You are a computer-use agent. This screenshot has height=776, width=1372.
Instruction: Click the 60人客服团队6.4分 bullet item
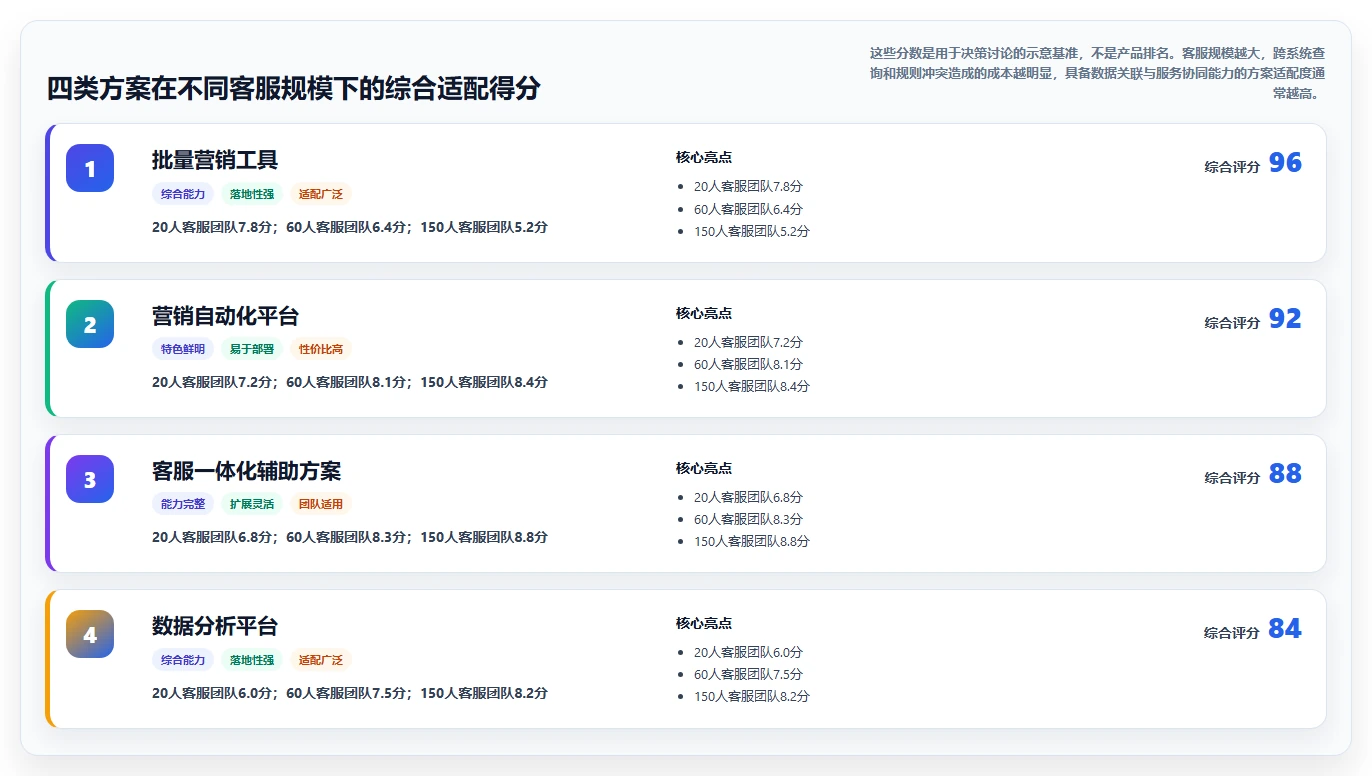748,209
